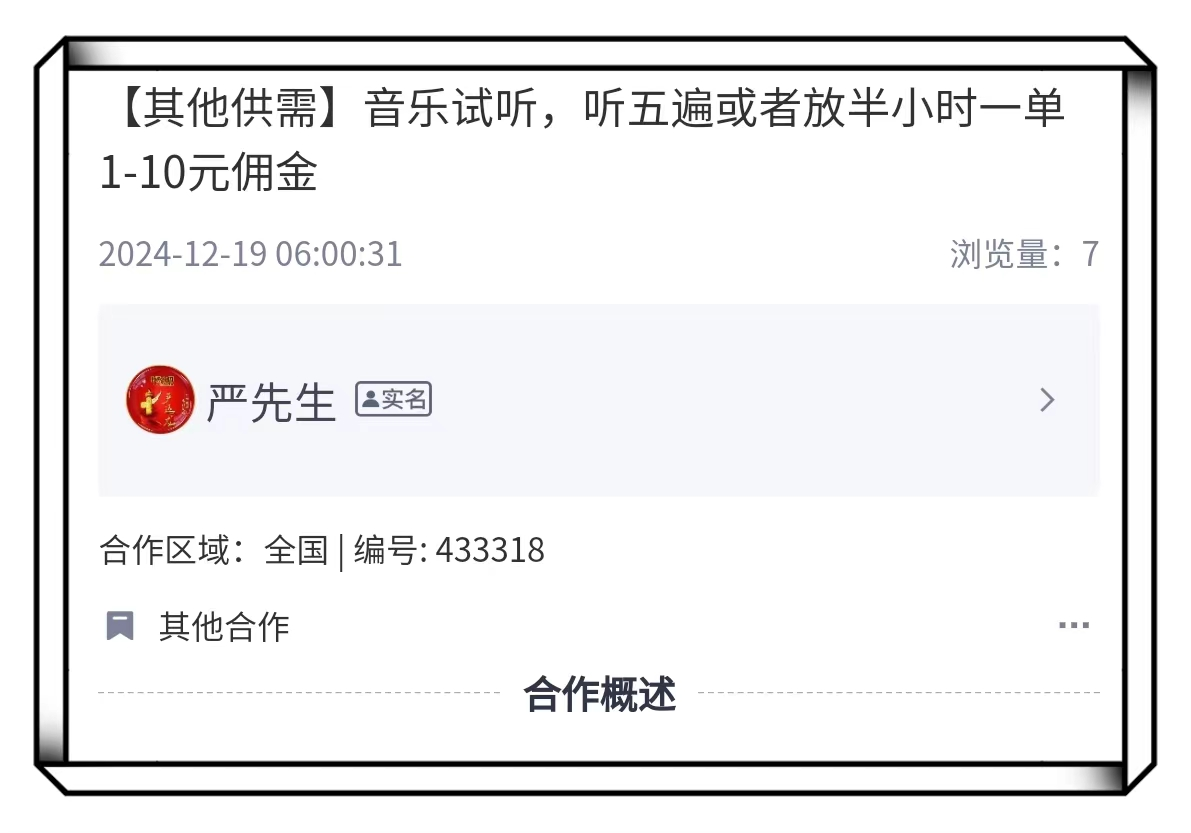Click the 浏览量: 7 view counter
Viewport: 1191px width, 833px height.
click(1023, 254)
